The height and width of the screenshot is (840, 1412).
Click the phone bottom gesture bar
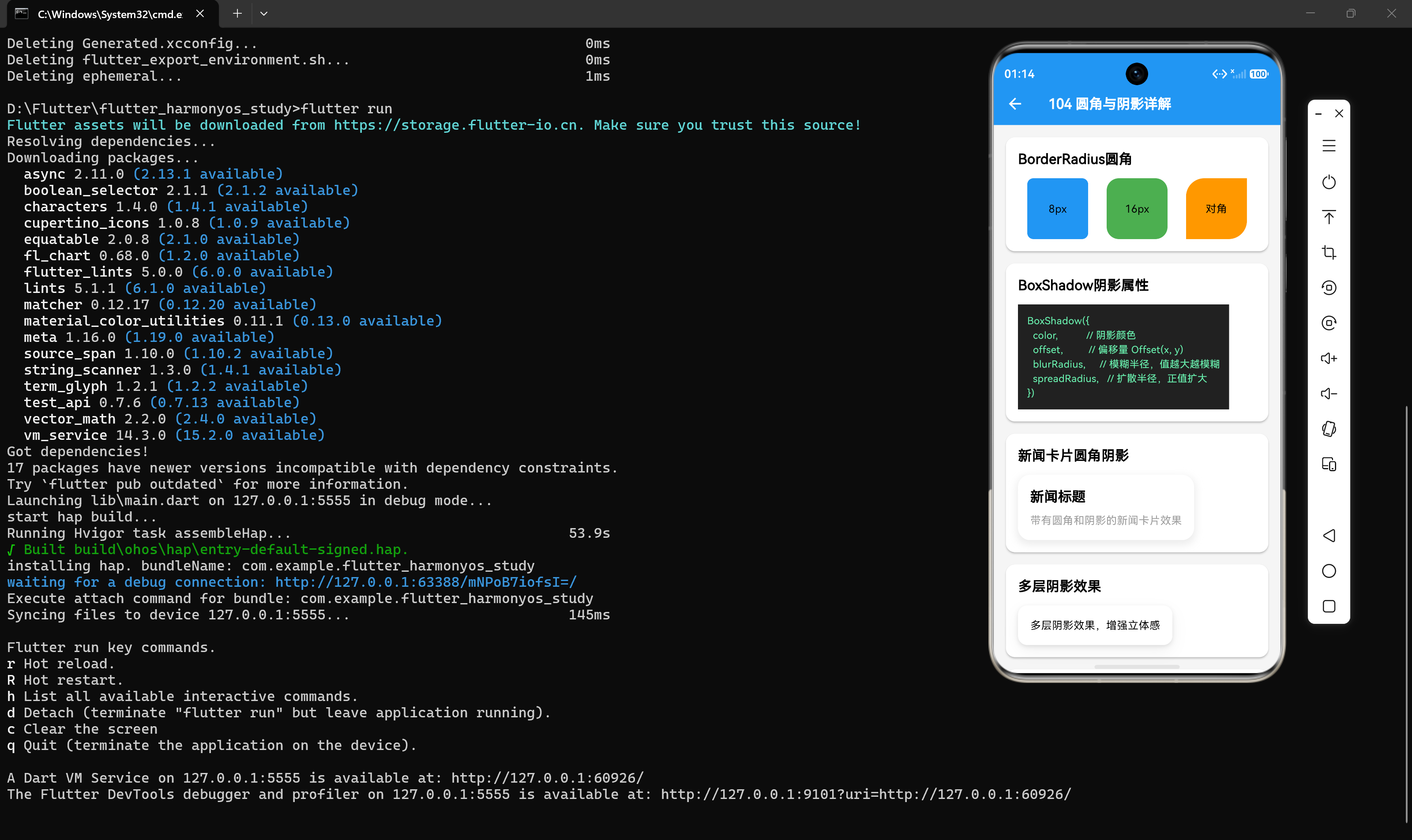click(1137, 667)
